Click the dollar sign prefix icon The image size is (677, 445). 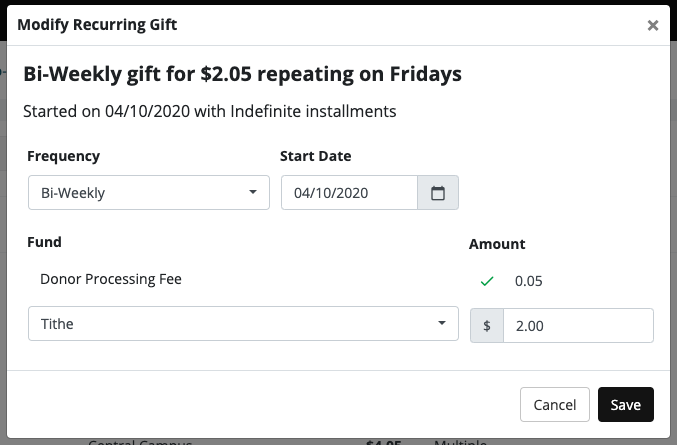click(x=487, y=325)
